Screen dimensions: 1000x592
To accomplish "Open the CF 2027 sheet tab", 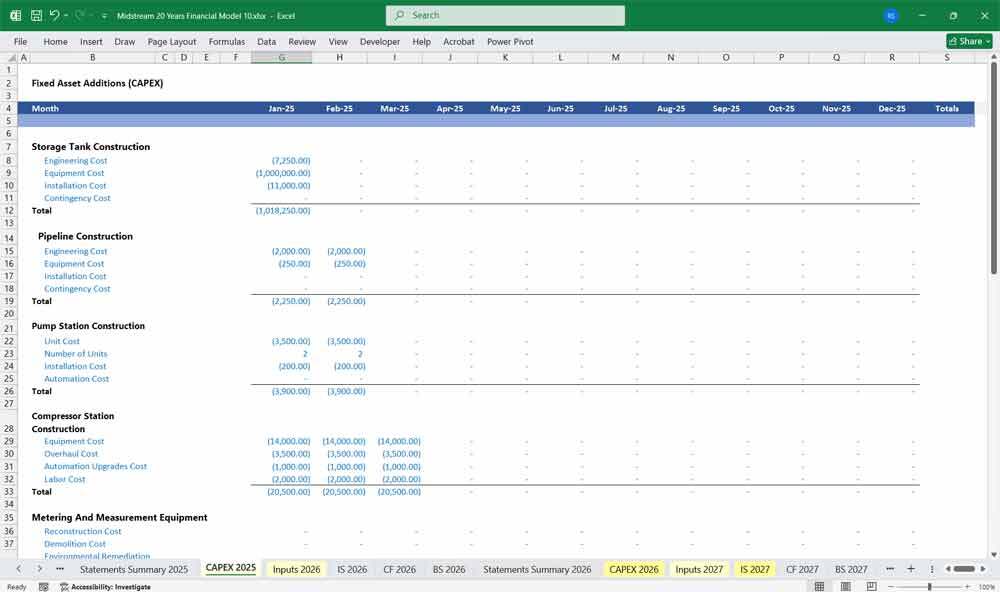I will (802, 569).
